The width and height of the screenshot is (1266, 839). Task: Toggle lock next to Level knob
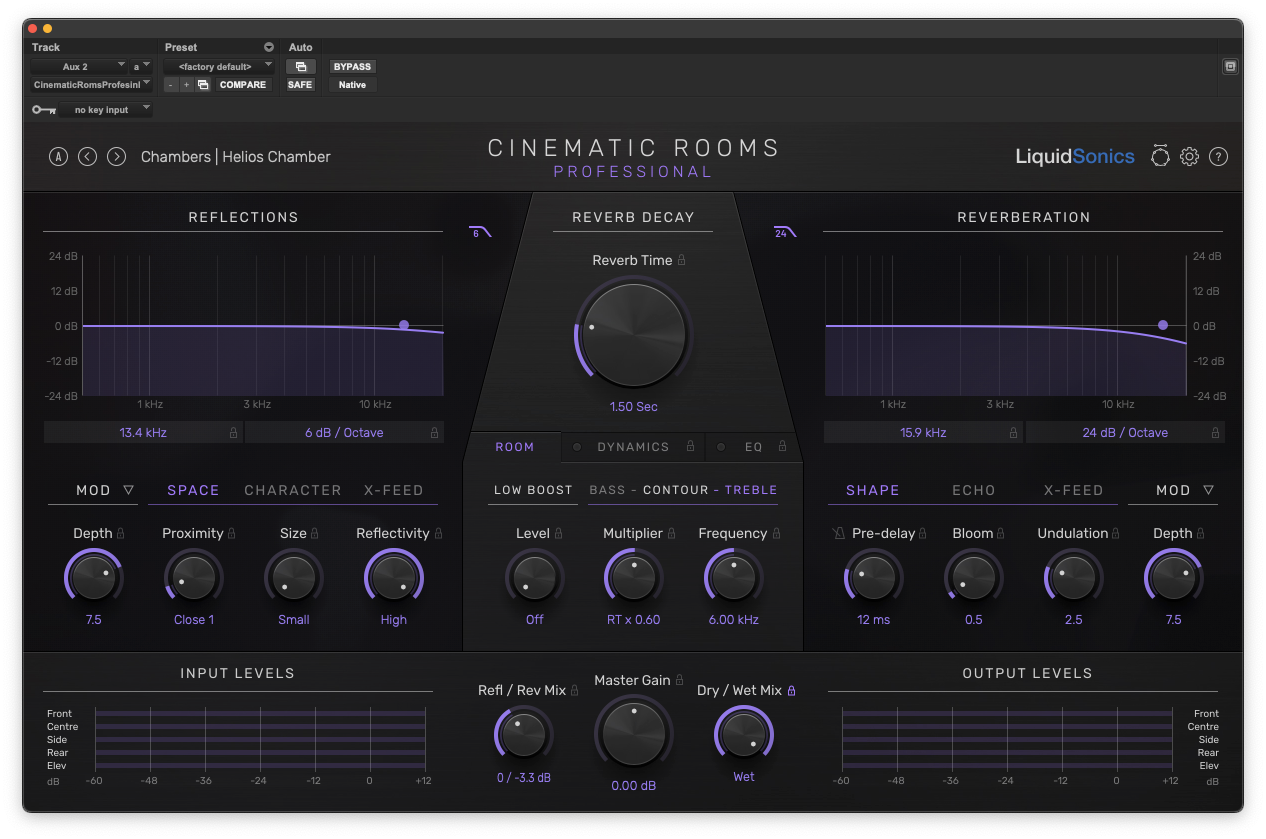(559, 534)
